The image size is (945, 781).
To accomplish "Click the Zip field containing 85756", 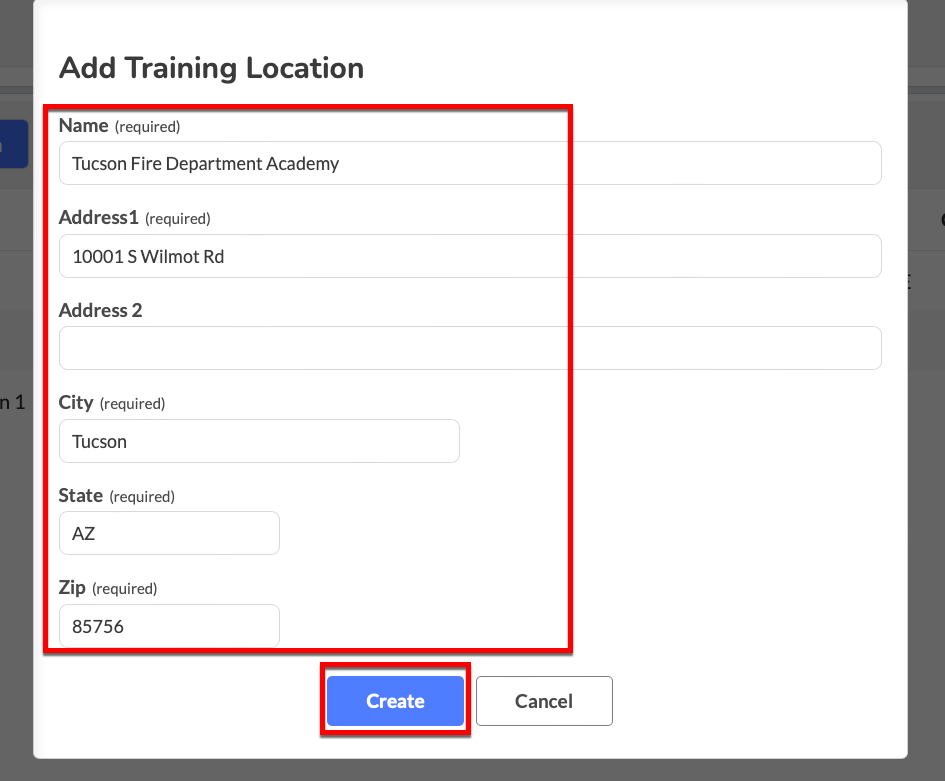I will [x=169, y=626].
